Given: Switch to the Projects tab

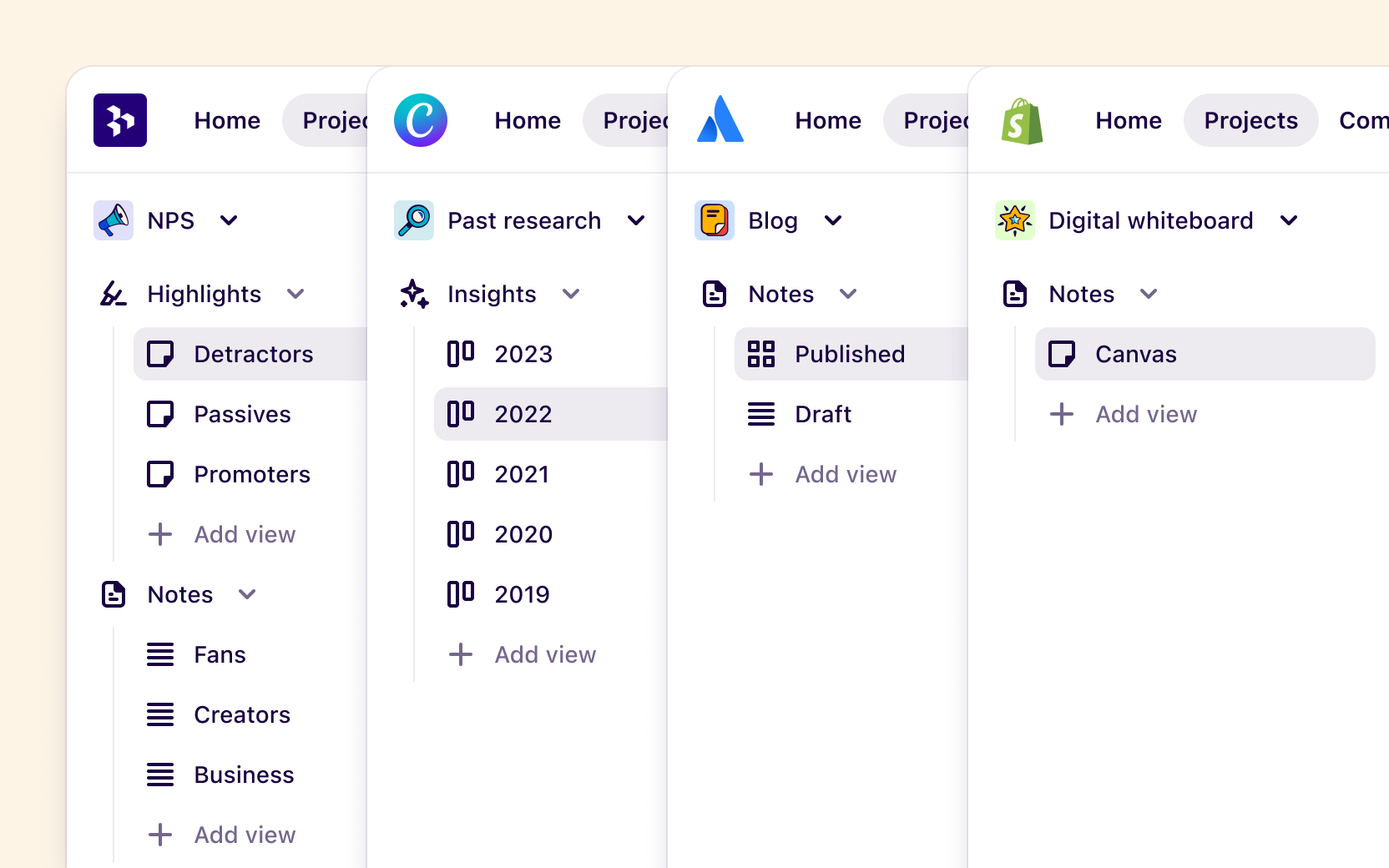Looking at the screenshot, I should pos(1250,120).
